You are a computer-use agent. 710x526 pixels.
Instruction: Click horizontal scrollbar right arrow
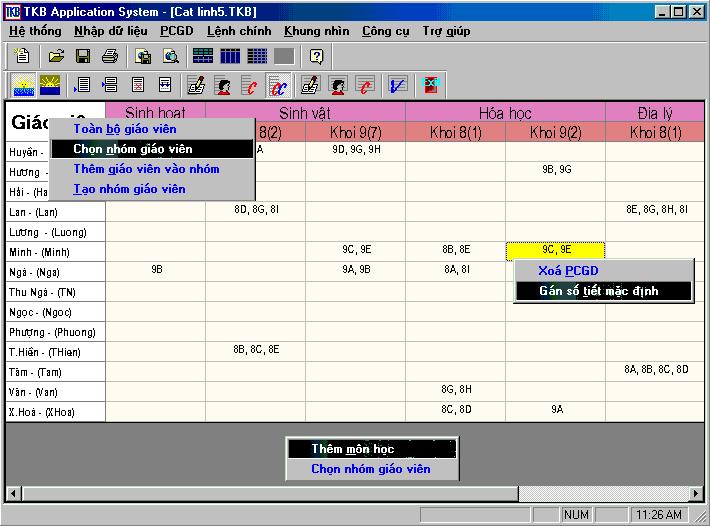696,493
